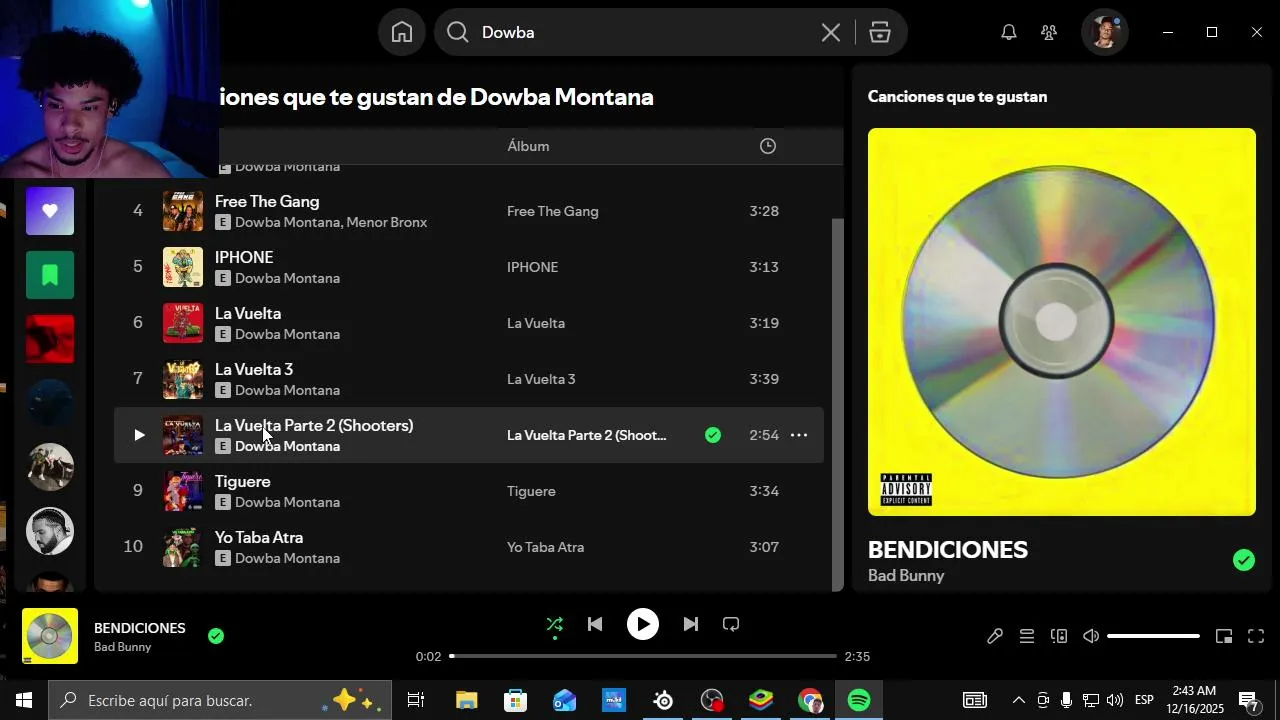Open IPHONE album link
This screenshot has width=1280, height=720.
(x=533, y=267)
